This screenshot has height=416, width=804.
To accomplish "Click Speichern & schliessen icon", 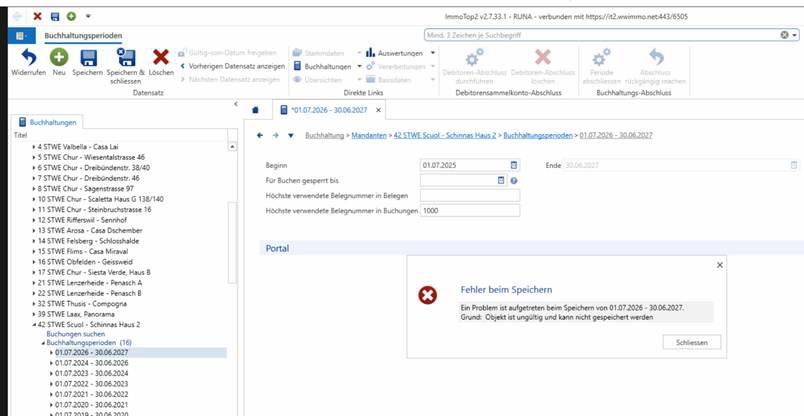I will click(x=126, y=57).
